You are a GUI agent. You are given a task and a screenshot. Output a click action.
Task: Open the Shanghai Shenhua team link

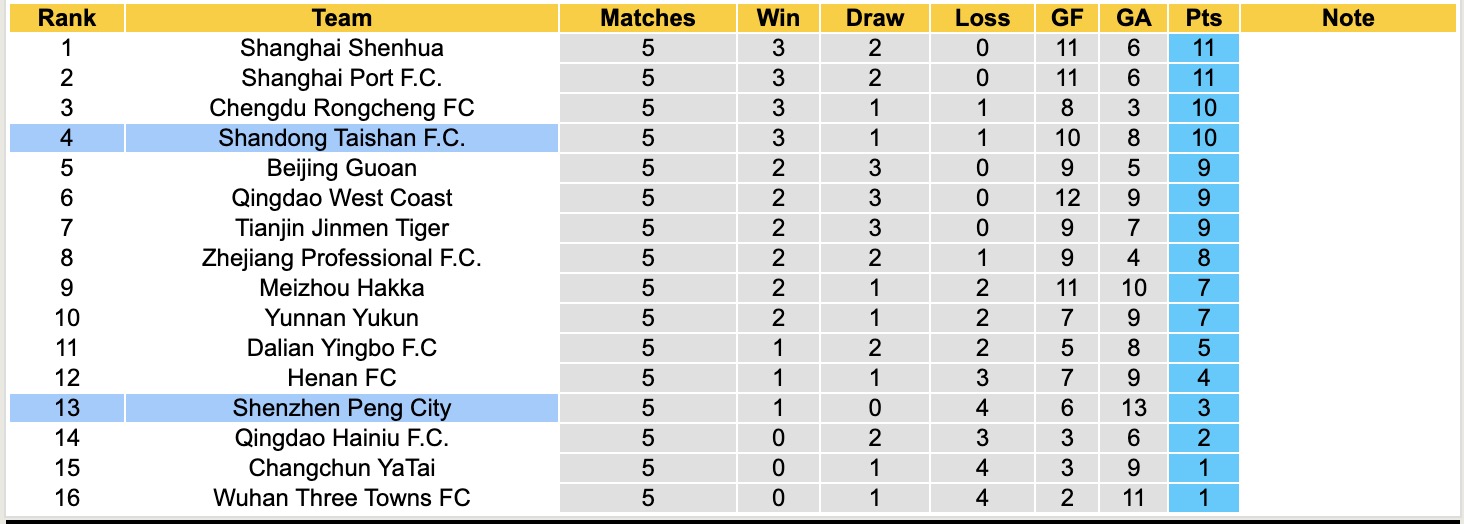click(341, 48)
